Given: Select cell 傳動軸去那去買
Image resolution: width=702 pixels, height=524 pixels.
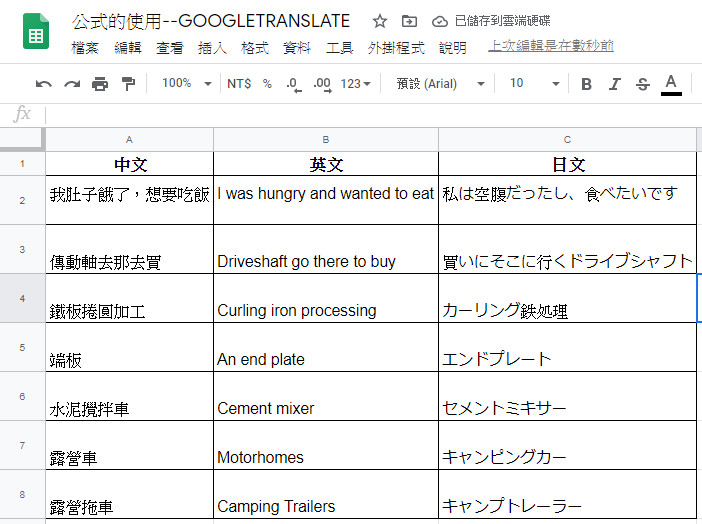Looking at the screenshot, I should 129,249.
